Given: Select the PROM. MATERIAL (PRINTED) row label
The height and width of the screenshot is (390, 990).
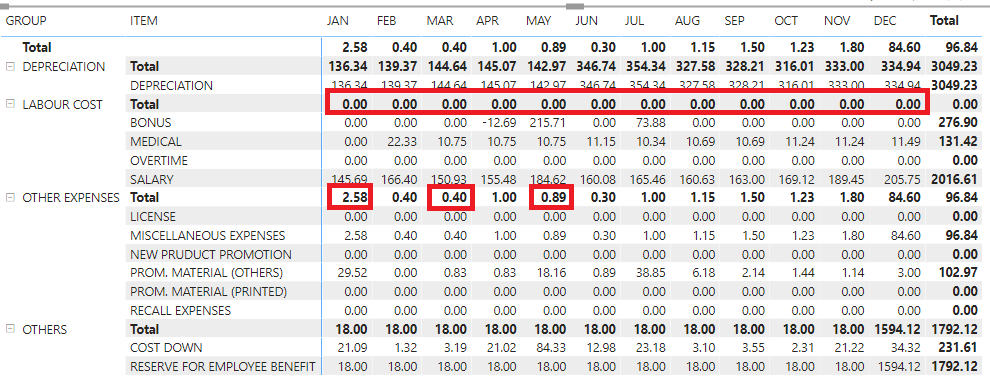Looking at the screenshot, I should [208, 292].
